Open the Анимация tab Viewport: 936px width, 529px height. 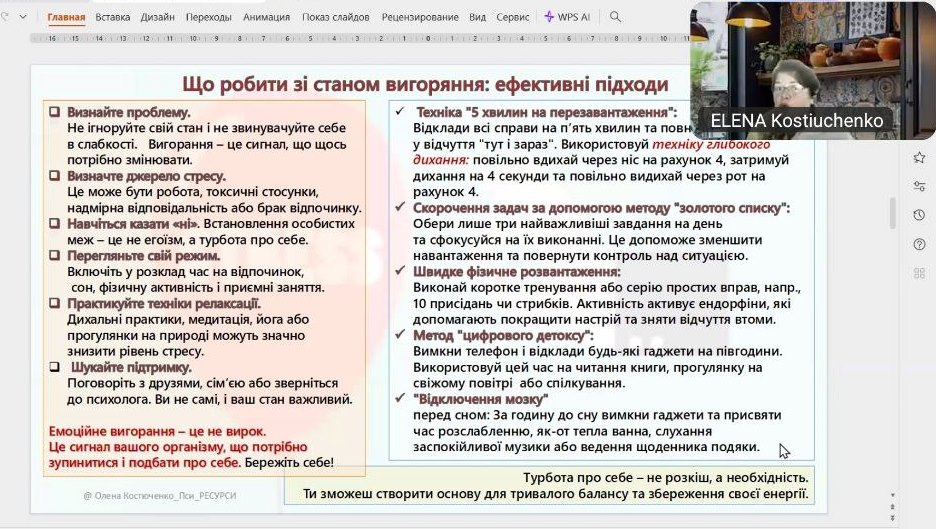click(x=266, y=17)
